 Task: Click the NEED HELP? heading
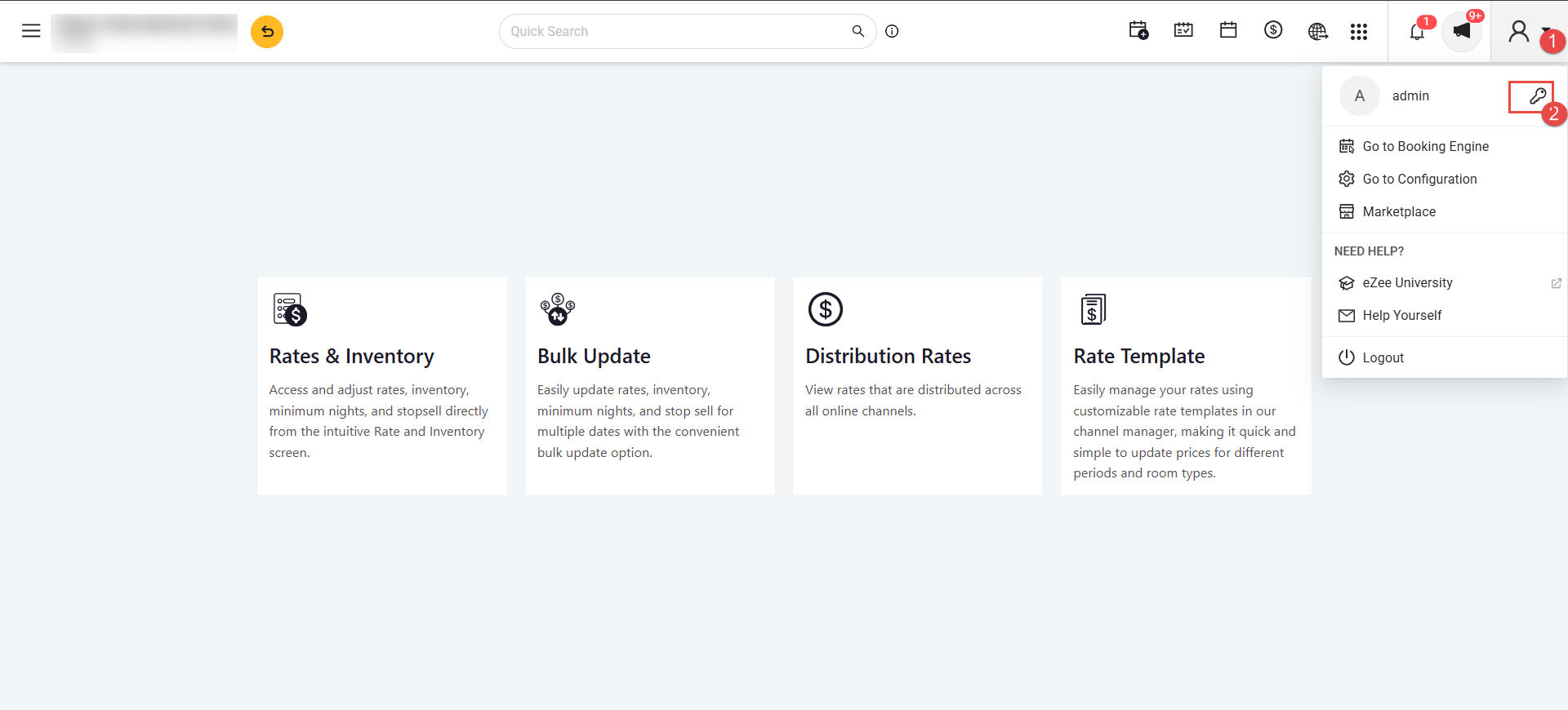(1369, 251)
